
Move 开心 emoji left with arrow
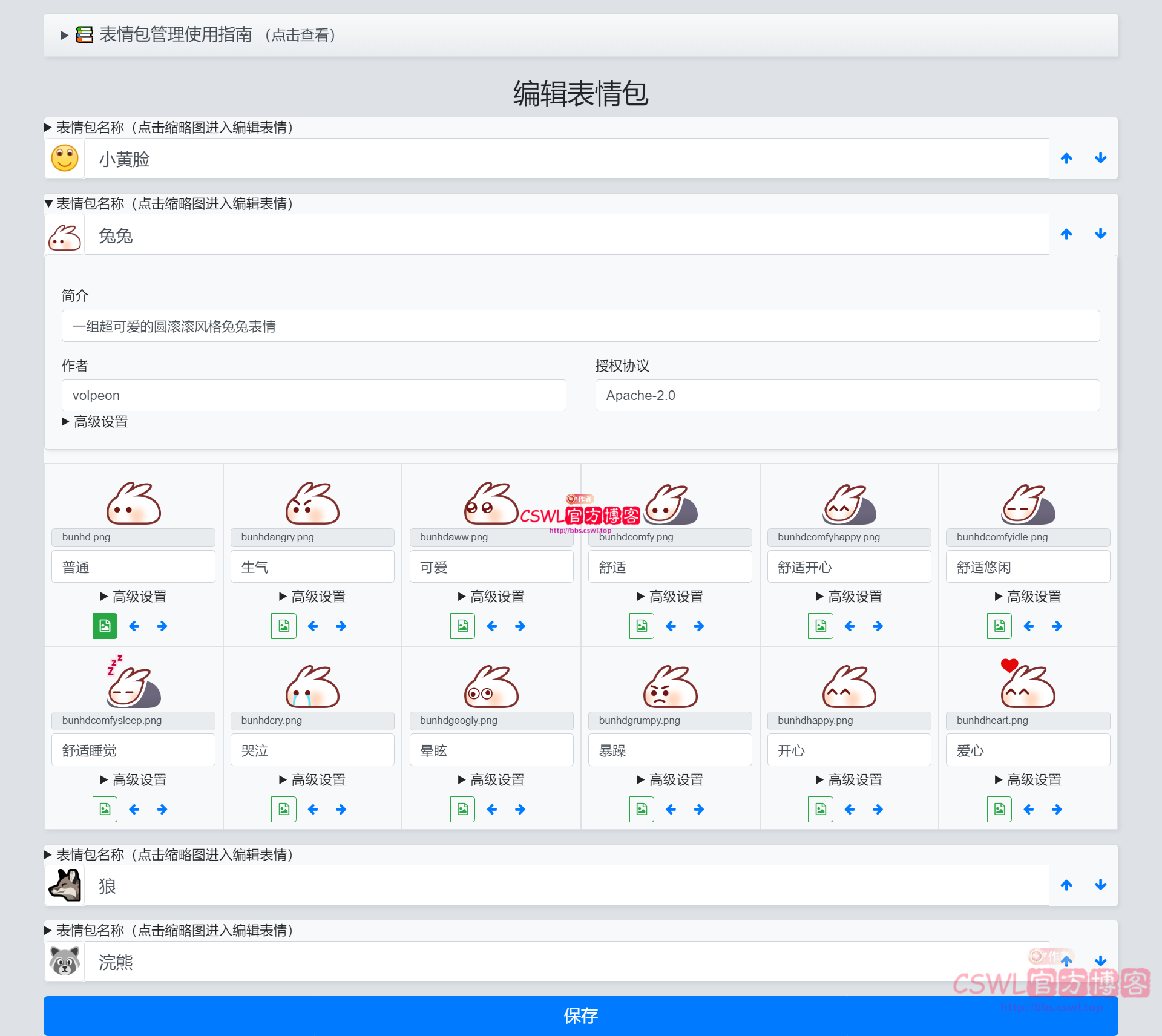click(x=850, y=809)
